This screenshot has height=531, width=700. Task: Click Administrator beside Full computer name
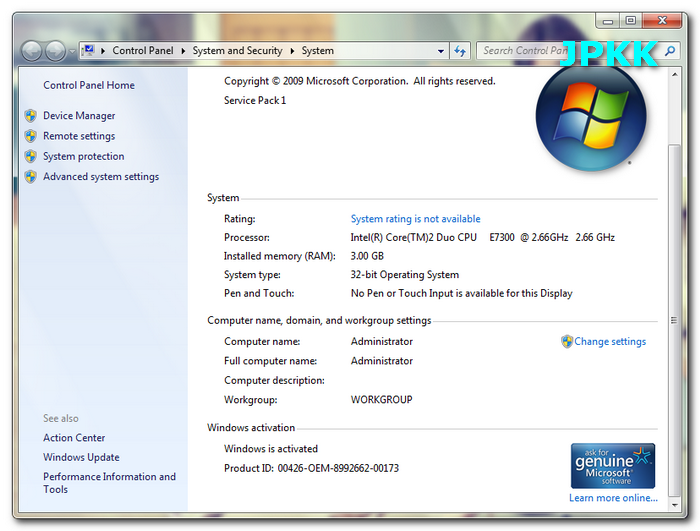pyautogui.click(x=382, y=361)
